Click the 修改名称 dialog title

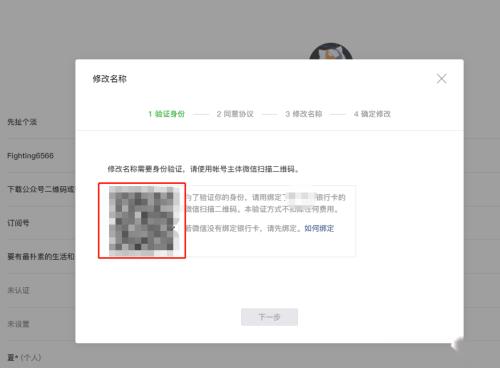tap(110, 79)
